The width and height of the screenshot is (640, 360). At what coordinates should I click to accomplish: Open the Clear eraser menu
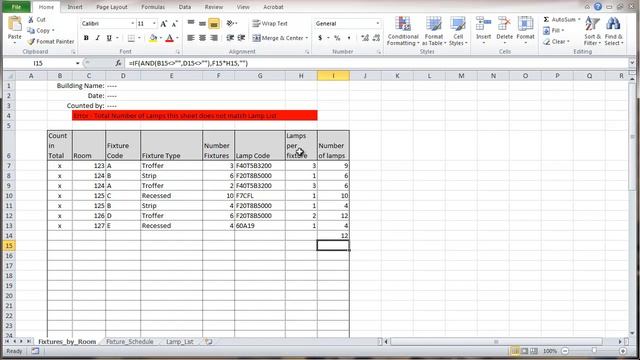pyautogui.click(x=556, y=42)
